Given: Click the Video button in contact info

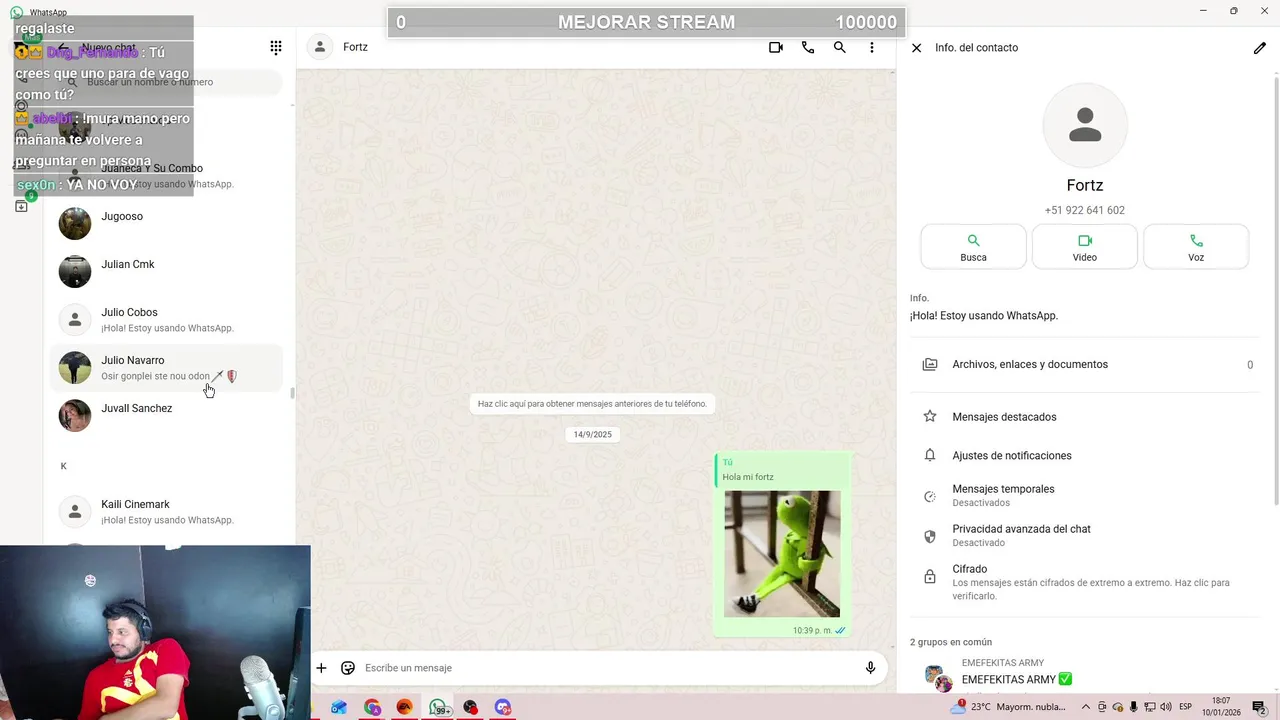Looking at the screenshot, I should pos(1085,247).
